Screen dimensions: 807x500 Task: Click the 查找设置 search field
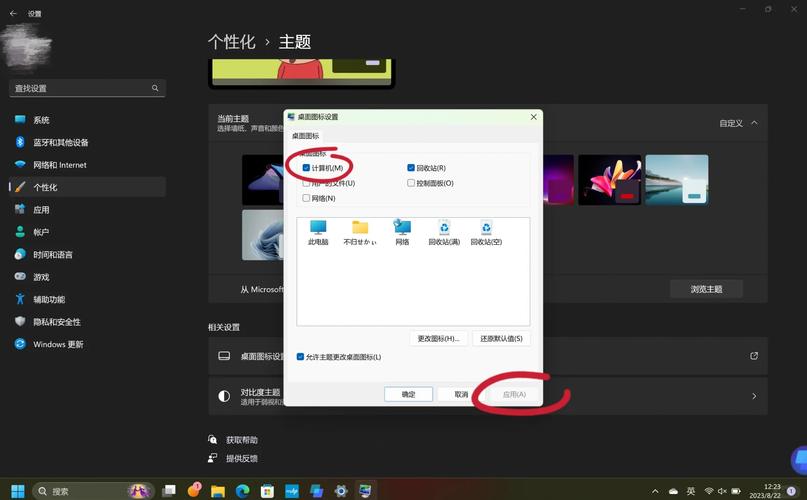coord(87,88)
